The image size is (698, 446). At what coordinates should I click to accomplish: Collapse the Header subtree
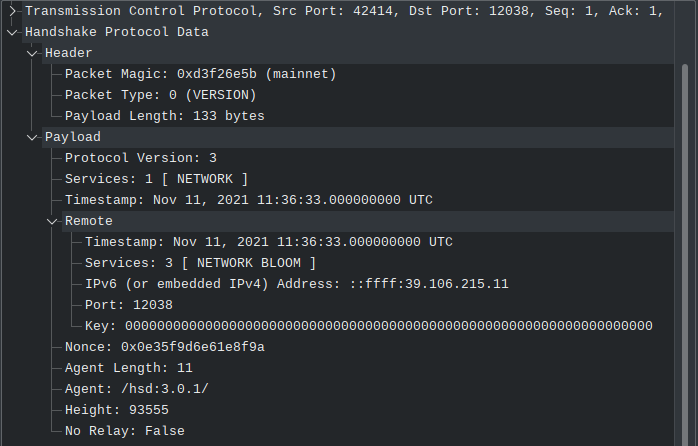pyautogui.click(x=32, y=52)
